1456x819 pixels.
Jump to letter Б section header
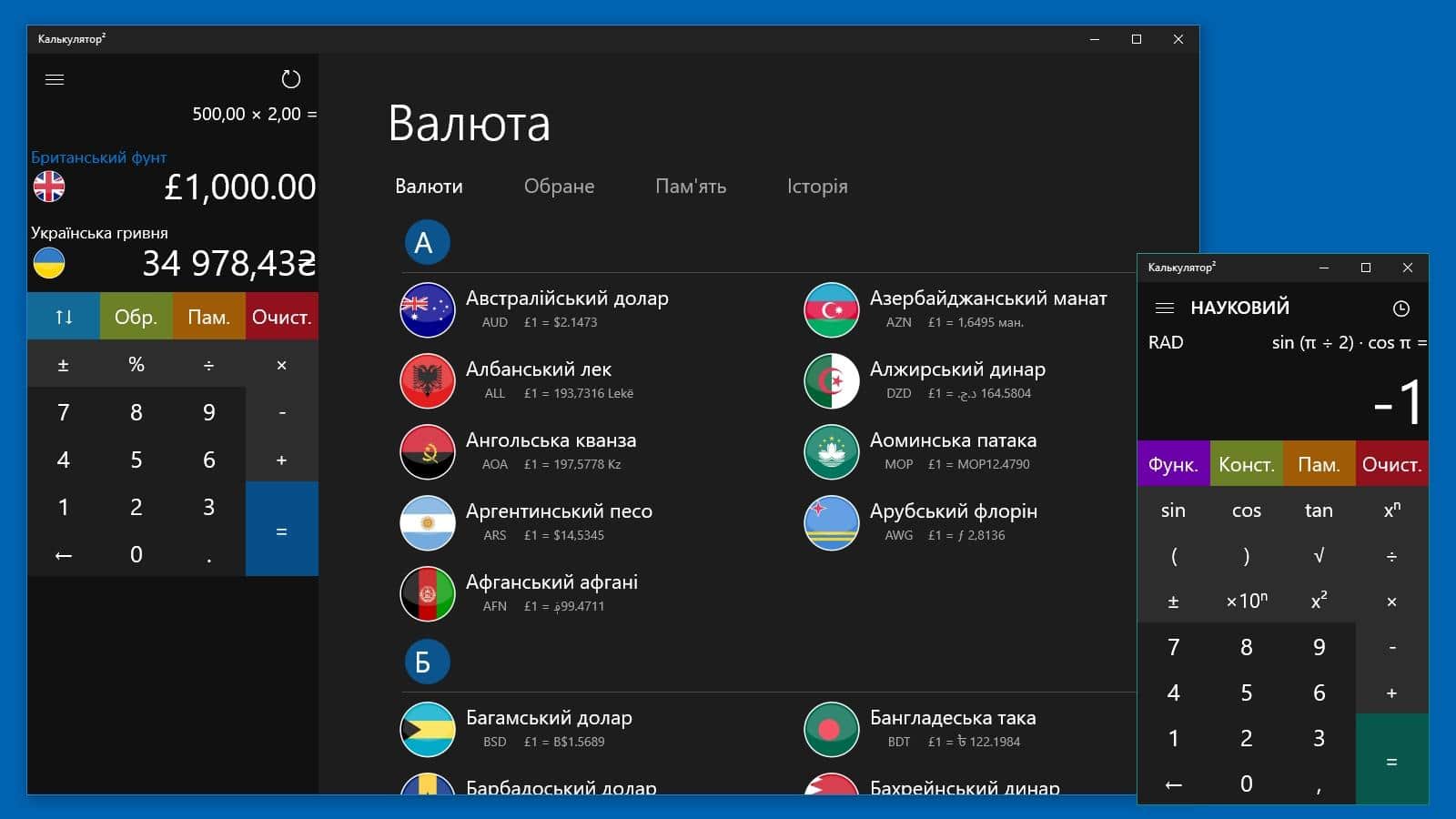click(427, 662)
